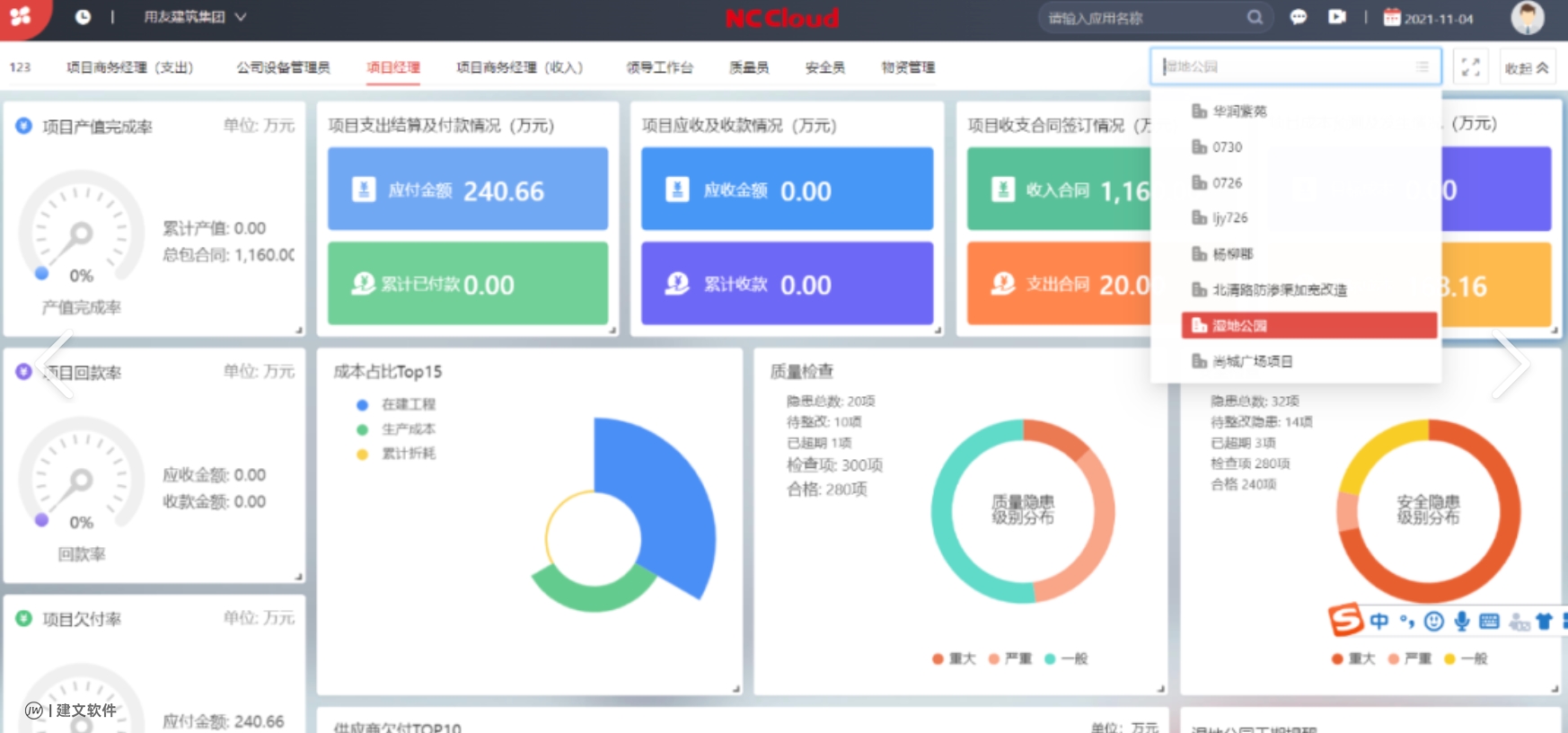Click the 应付金额 240.66 card
This screenshot has height=733, width=1568.
pos(468,189)
